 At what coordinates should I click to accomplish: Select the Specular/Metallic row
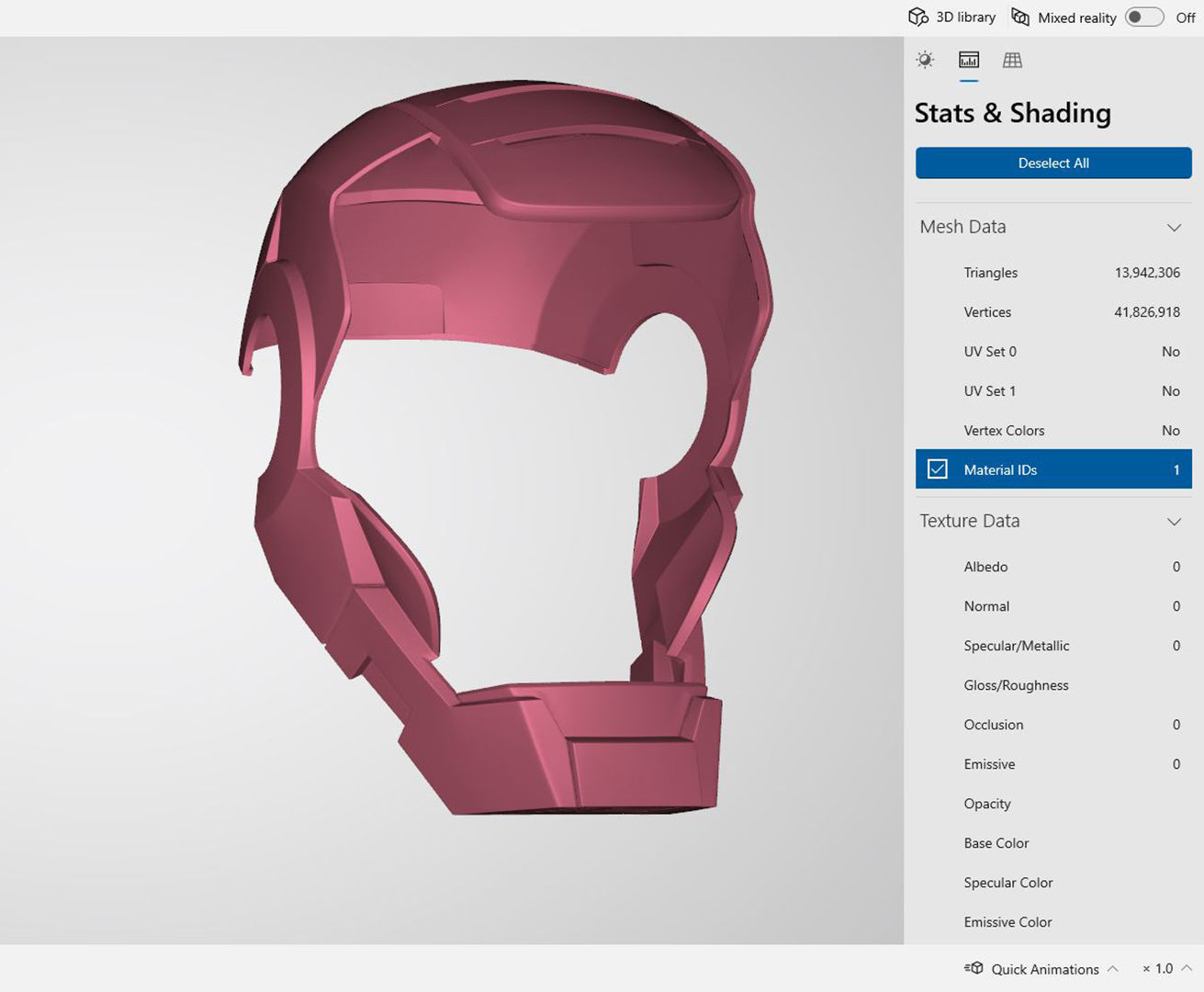click(x=1053, y=646)
